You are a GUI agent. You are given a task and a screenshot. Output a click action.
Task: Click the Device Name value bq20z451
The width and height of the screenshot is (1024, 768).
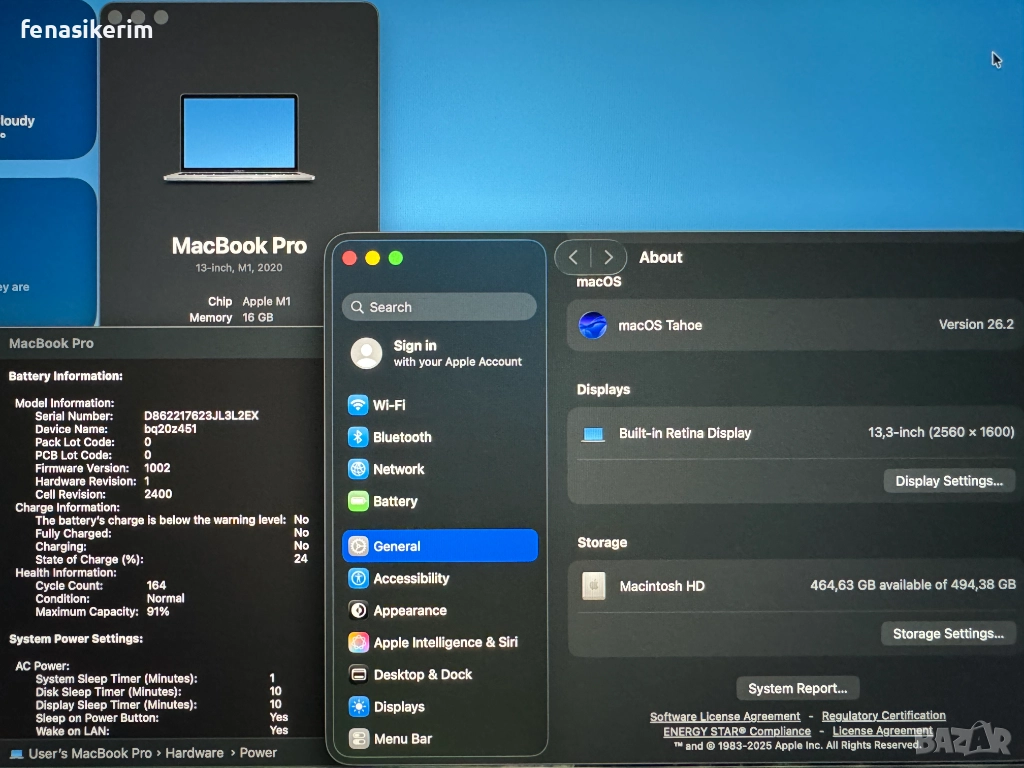170,428
